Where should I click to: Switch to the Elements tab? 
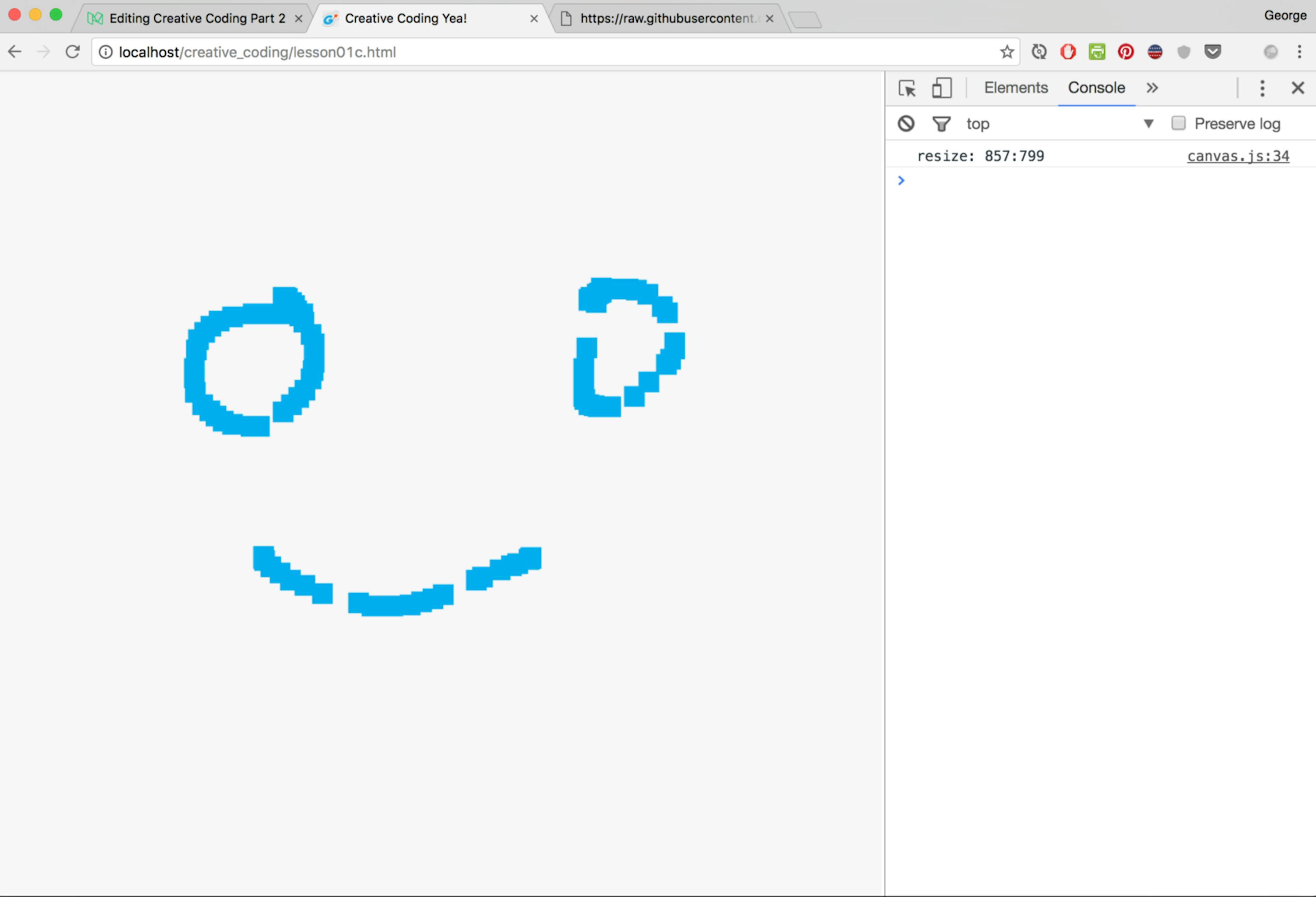[1015, 88]
